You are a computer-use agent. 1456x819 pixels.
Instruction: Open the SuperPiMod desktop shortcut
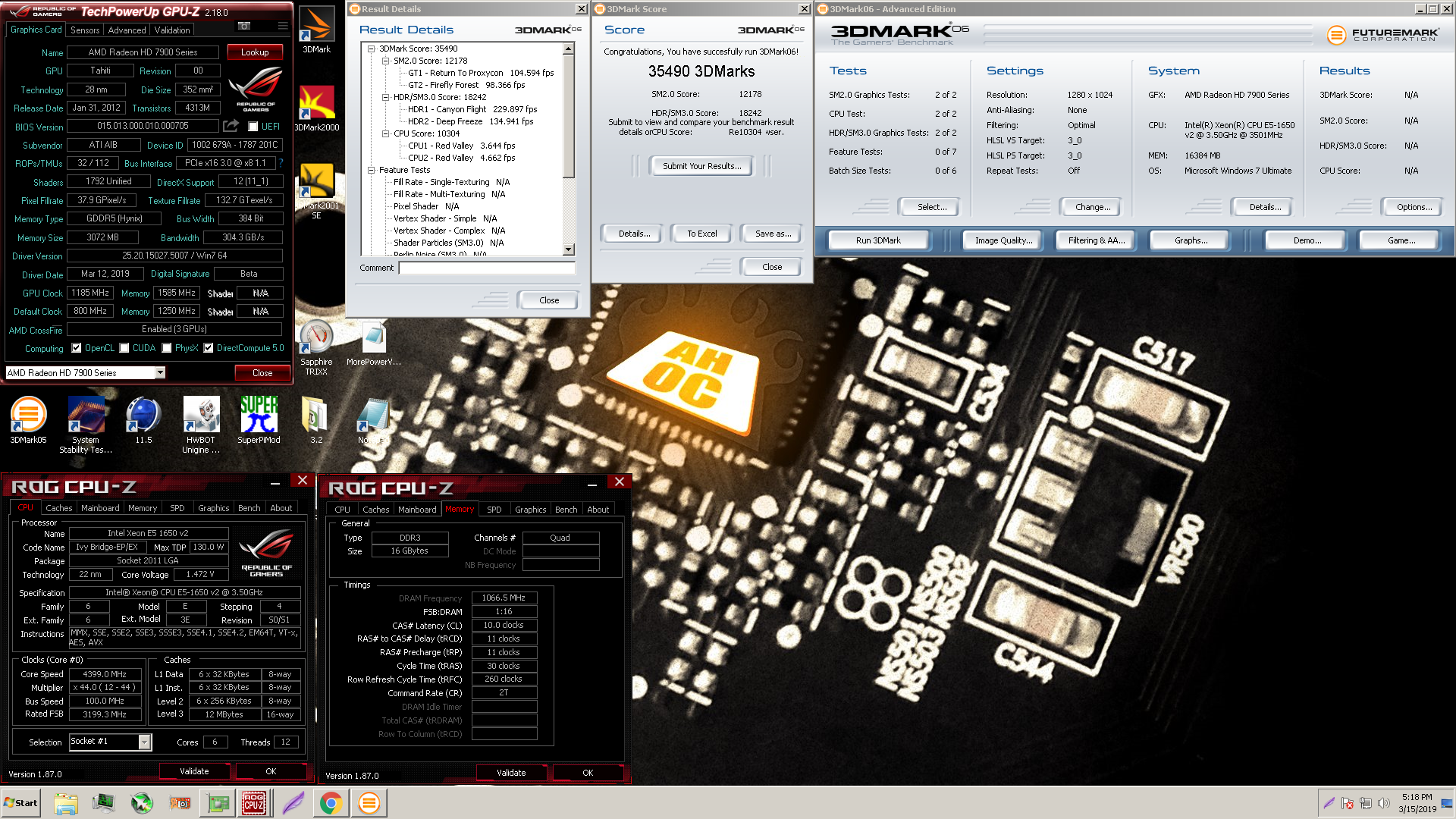point(259,420)
